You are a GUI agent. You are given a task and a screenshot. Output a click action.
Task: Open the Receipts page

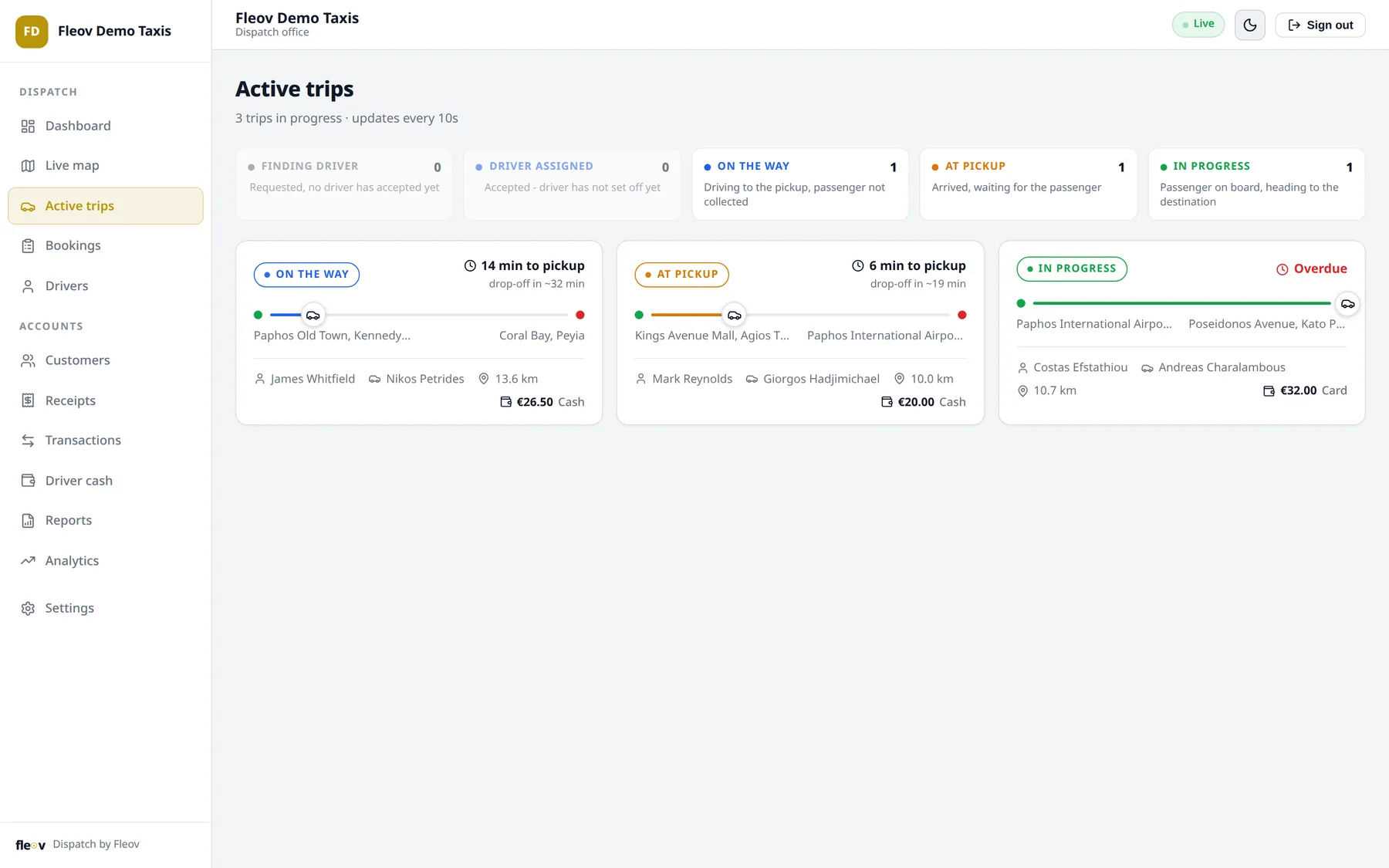click(x=106, y=400)
